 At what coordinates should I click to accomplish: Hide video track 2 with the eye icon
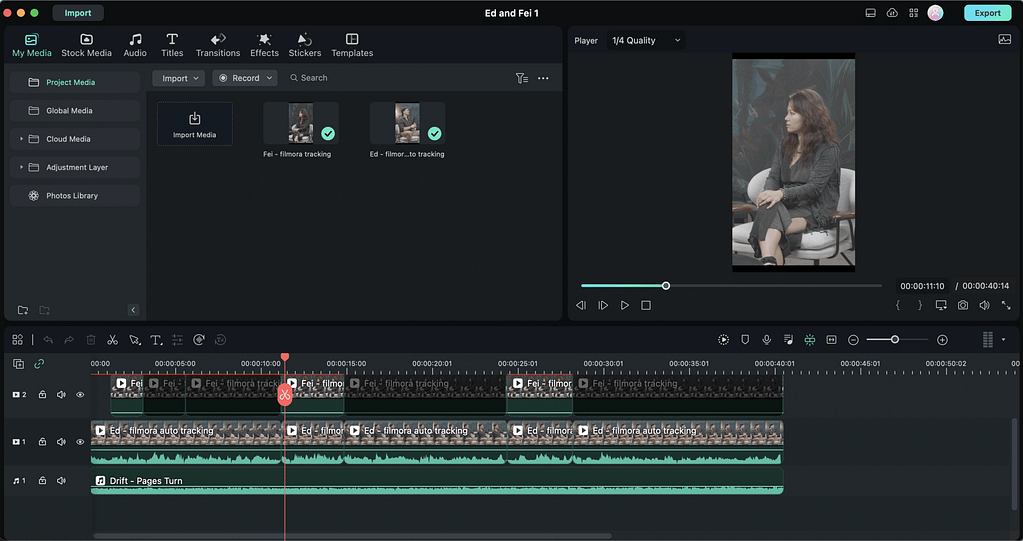pos(80,395)
